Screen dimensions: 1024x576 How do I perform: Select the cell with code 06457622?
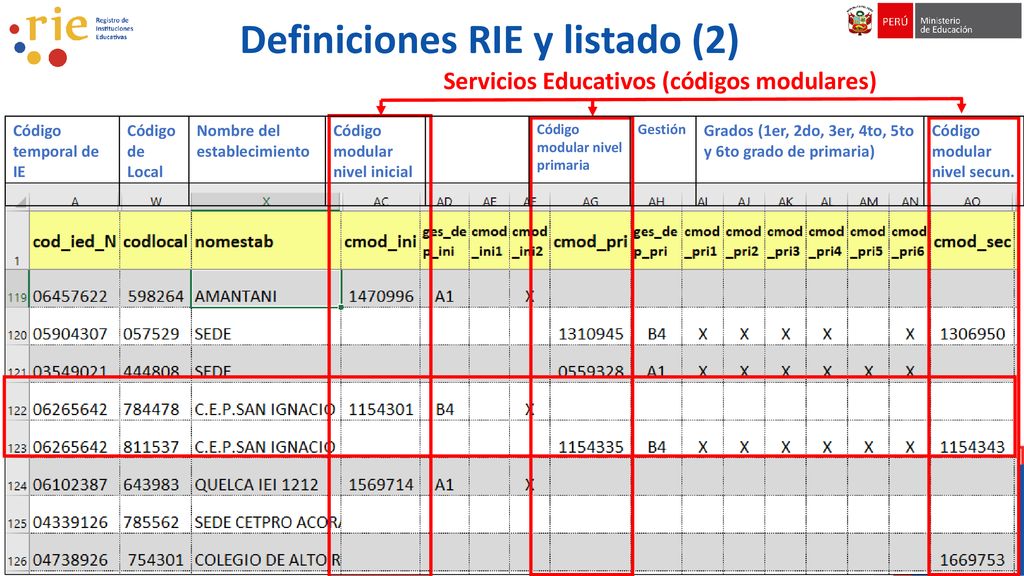point(74,289)
